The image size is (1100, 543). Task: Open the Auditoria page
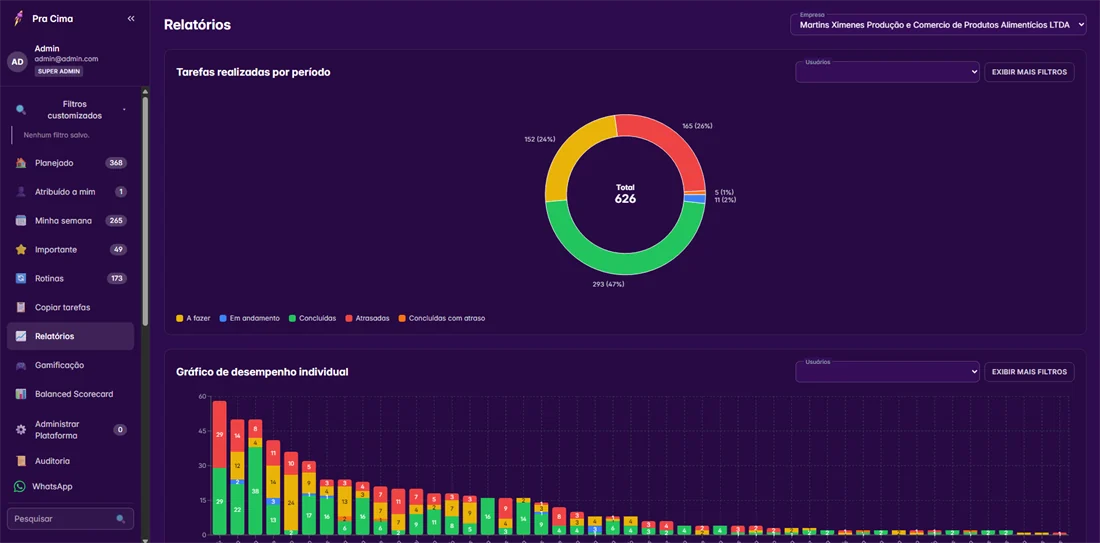70,461
